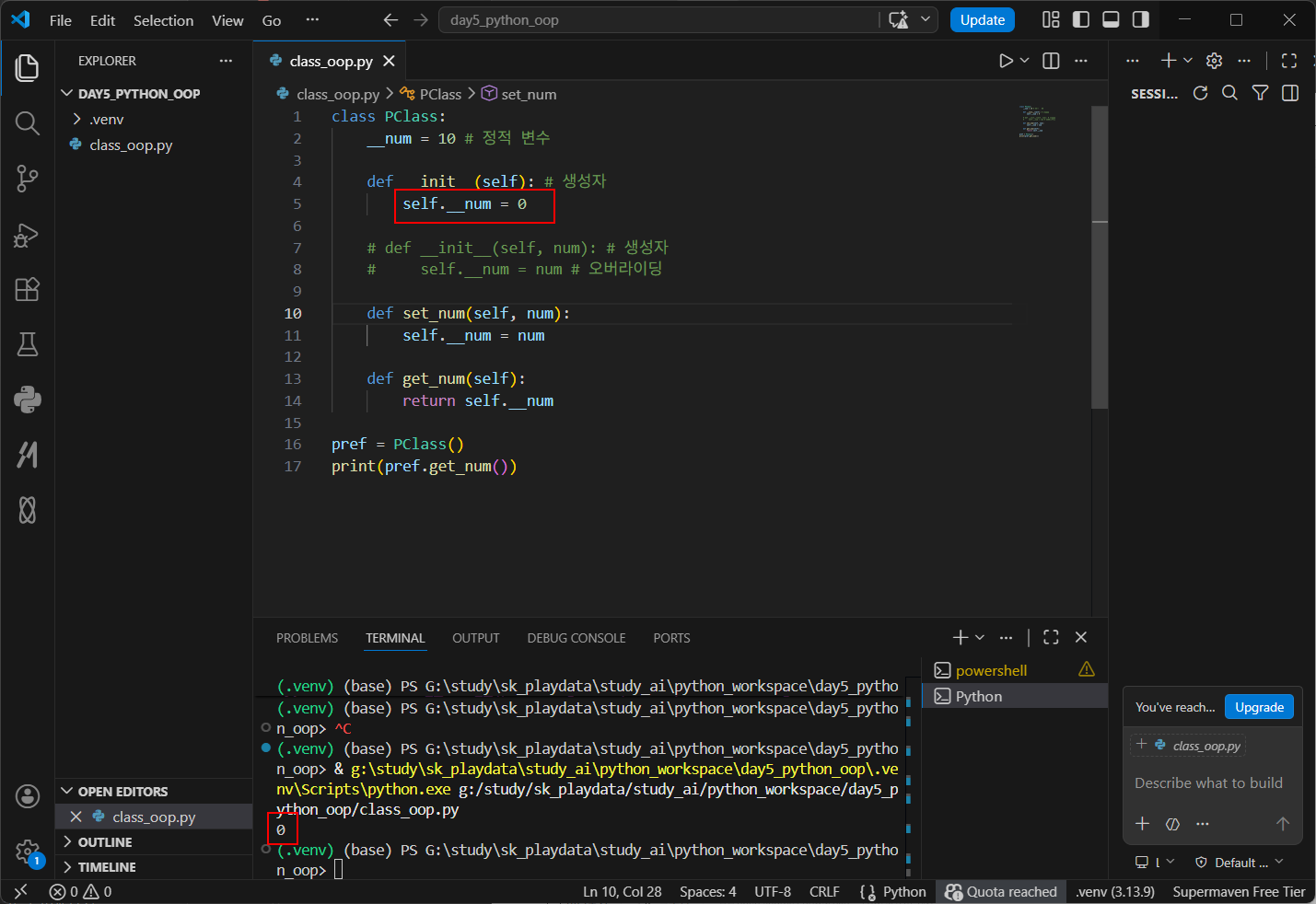Filter the chat sessions list
Image resolution: width=1316 pixels, height=904 pixels.
tap(1260, 93)
